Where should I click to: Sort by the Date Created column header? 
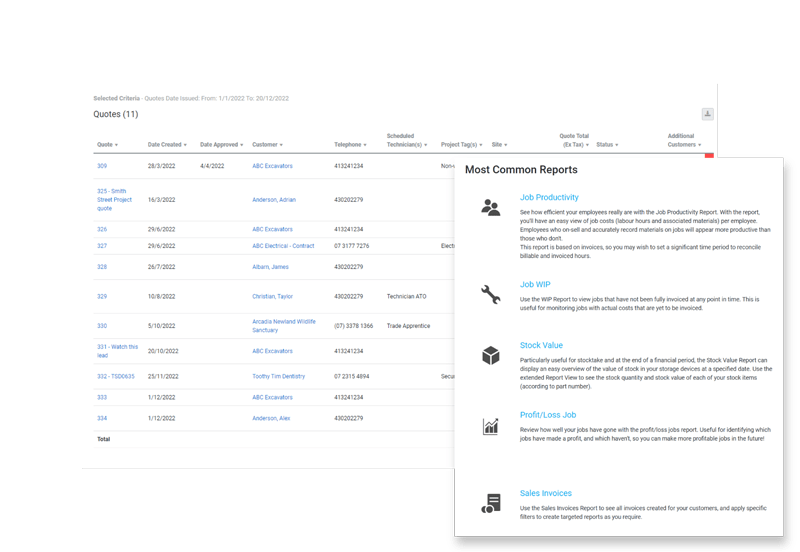coord(167,145)
